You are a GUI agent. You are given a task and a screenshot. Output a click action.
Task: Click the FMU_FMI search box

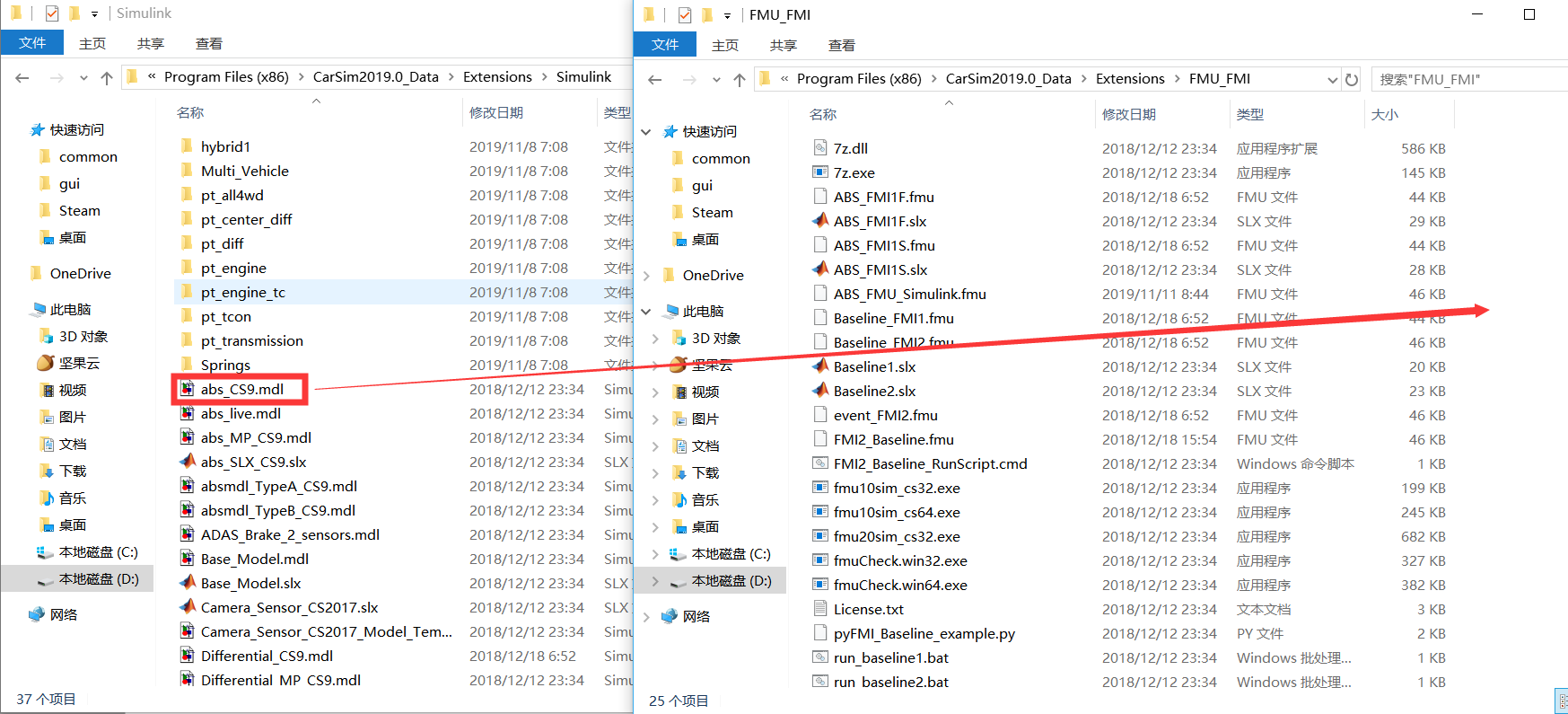1470,80
